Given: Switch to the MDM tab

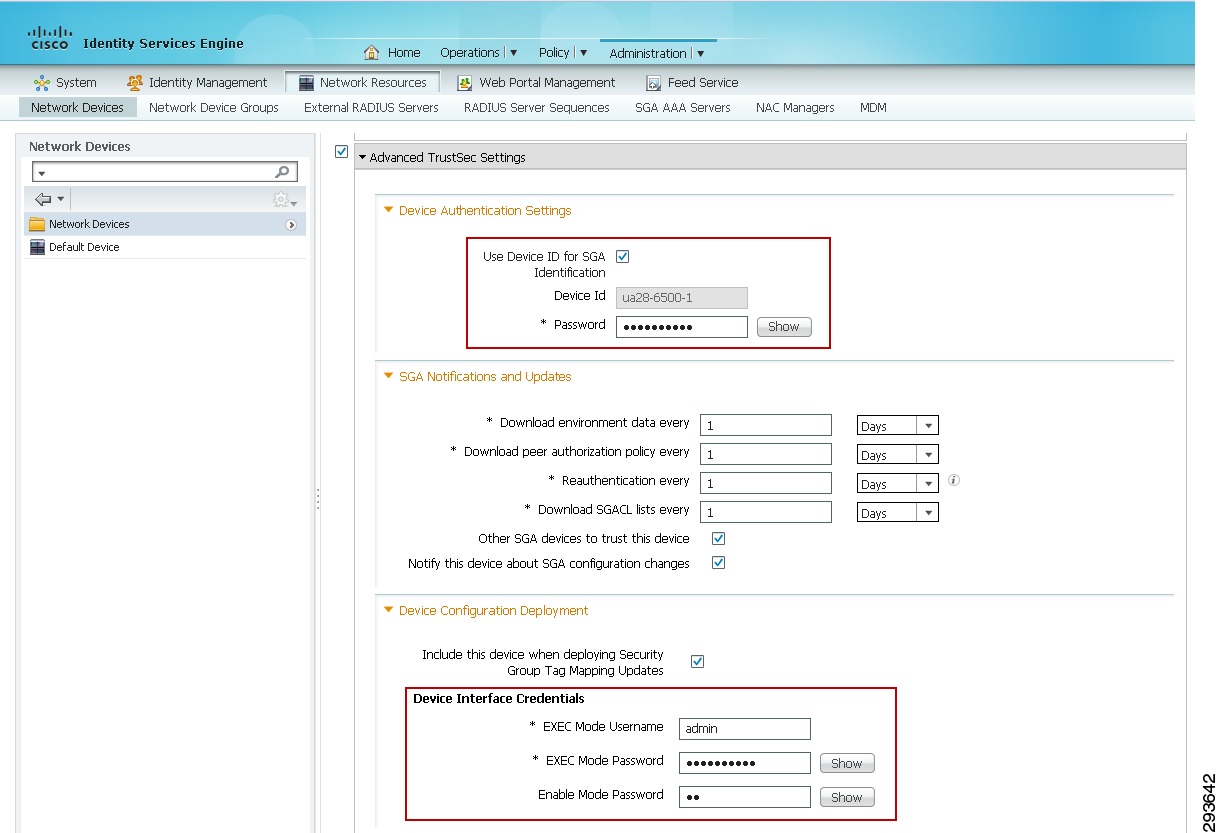Looking at the screenshot, I should pos(873,108).
